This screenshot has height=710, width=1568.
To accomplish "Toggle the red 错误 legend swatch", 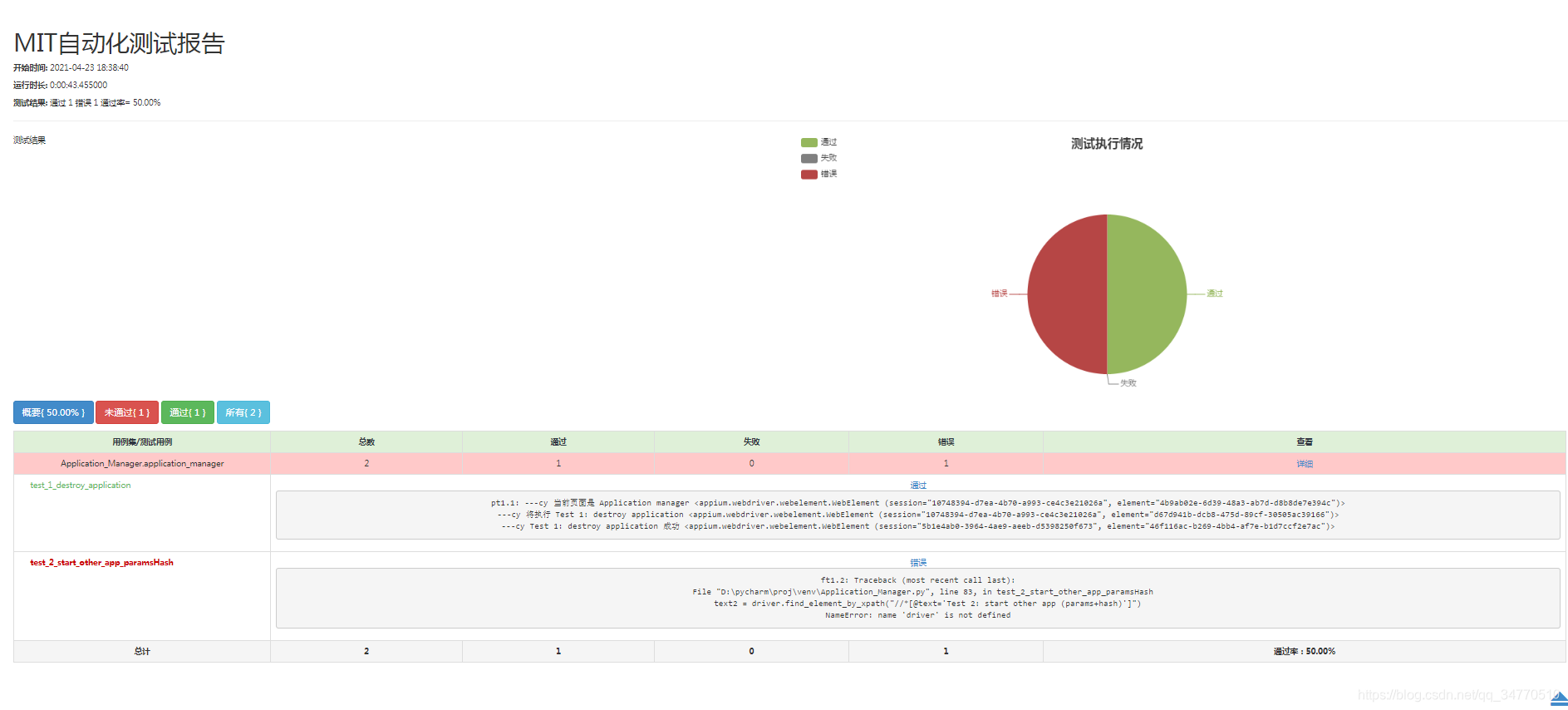I will click(809, 174).
